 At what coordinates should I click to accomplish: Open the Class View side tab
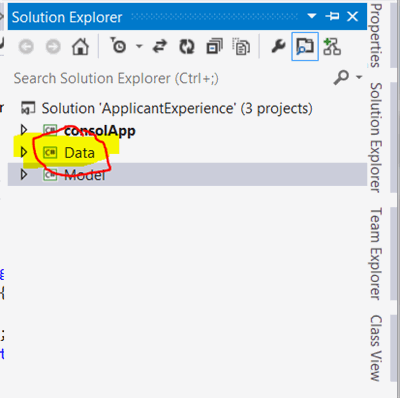376,348
